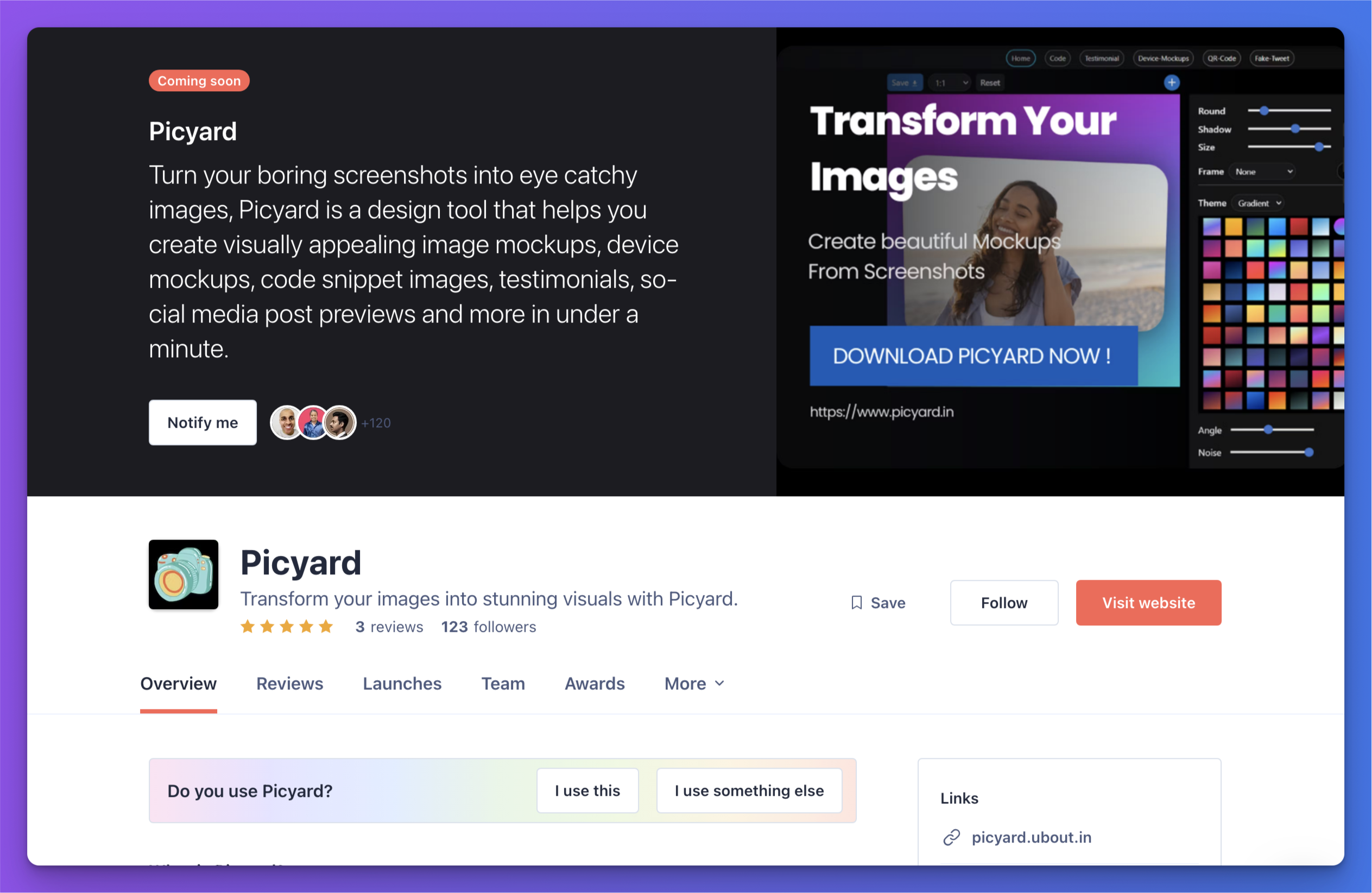The height and width of the screenshot is (893, 1372).
Task: Click the Notify me button
Action: tap(203, 422)
